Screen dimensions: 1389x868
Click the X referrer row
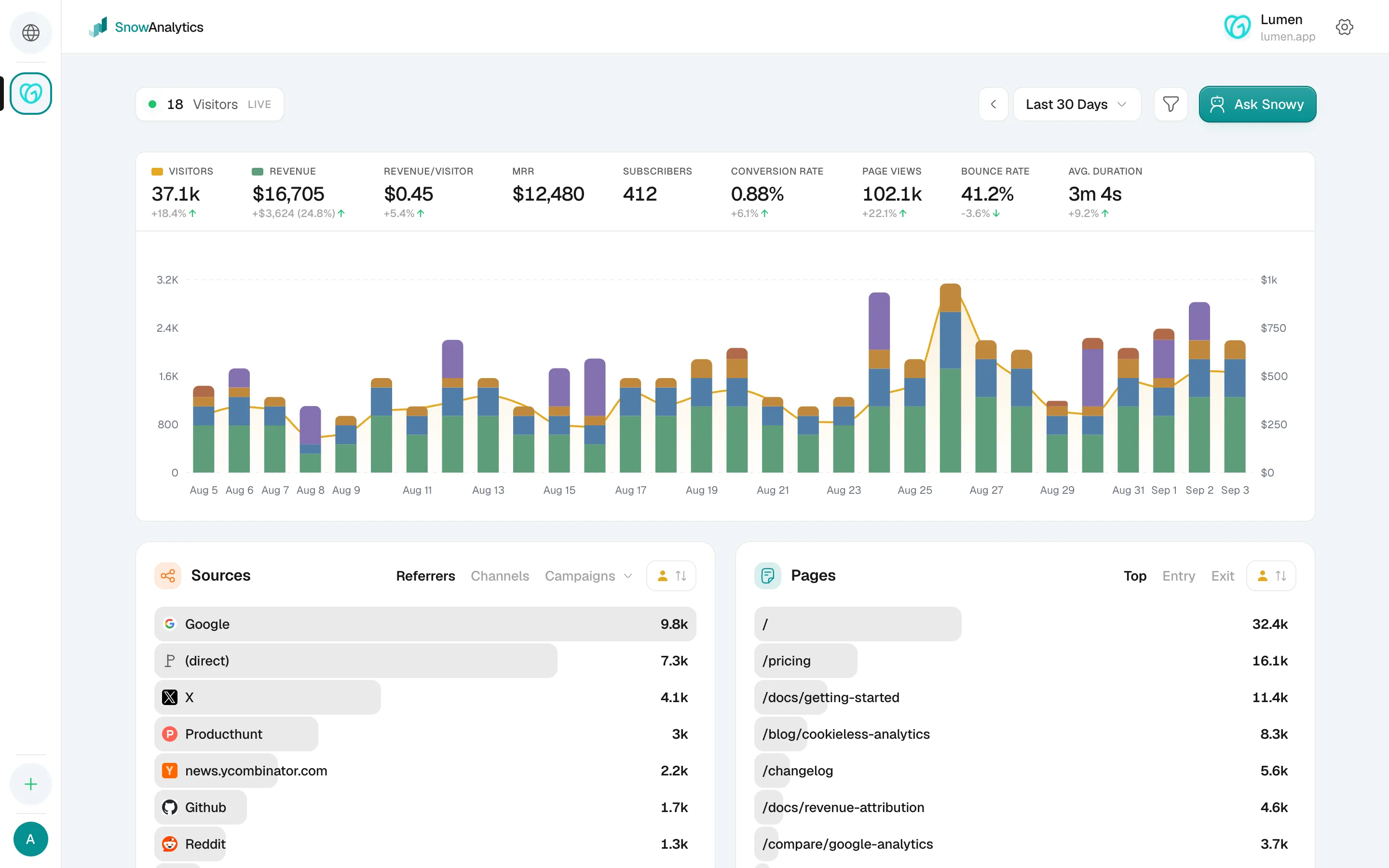425,697
